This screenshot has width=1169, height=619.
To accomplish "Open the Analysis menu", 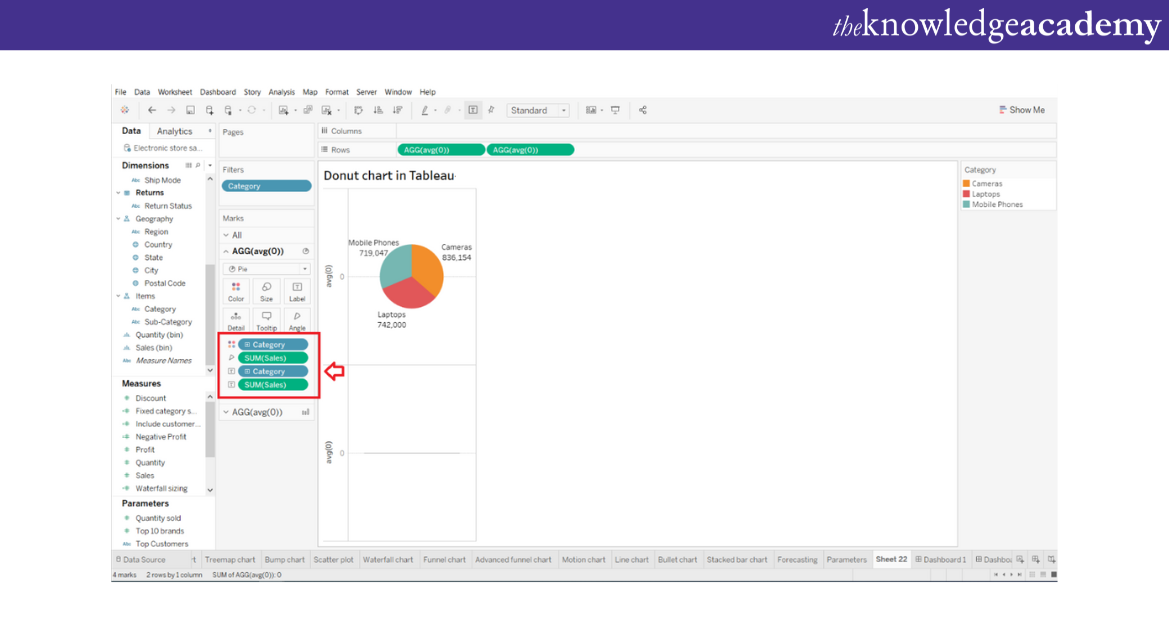I will click(281, 92).
